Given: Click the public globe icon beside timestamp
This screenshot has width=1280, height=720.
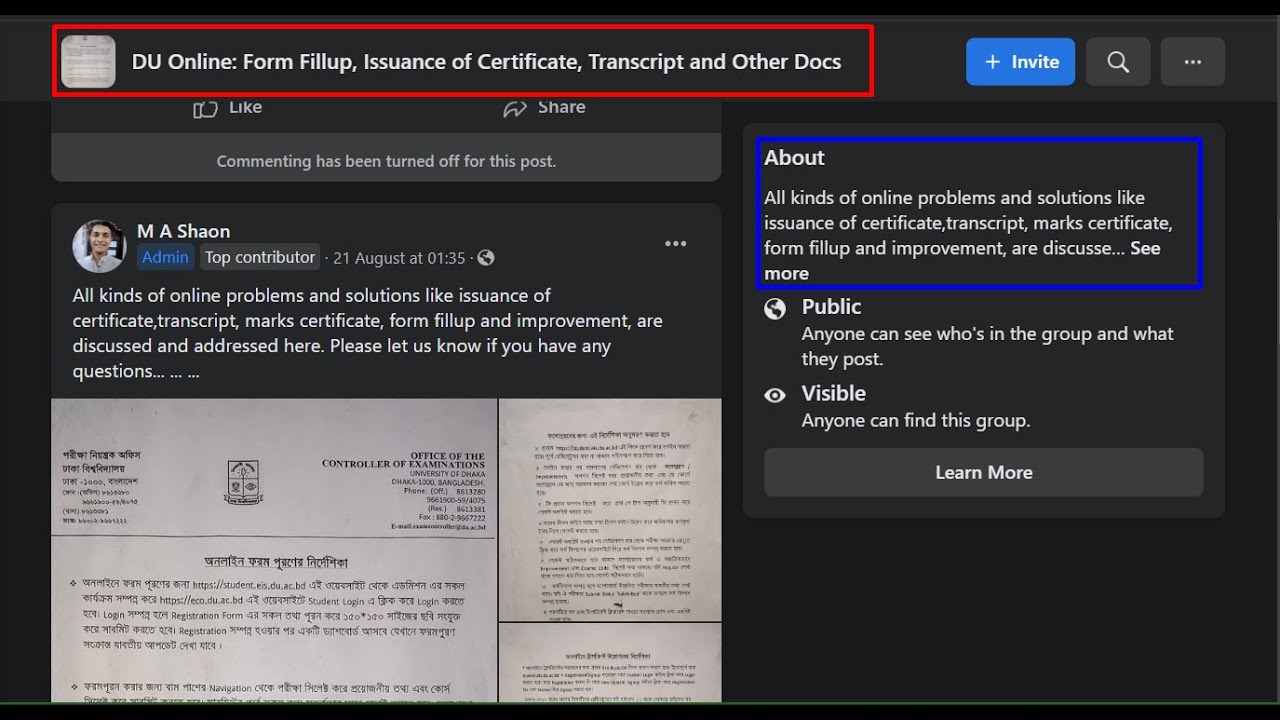Looking at the screenshot, I should tap(486, 258).
